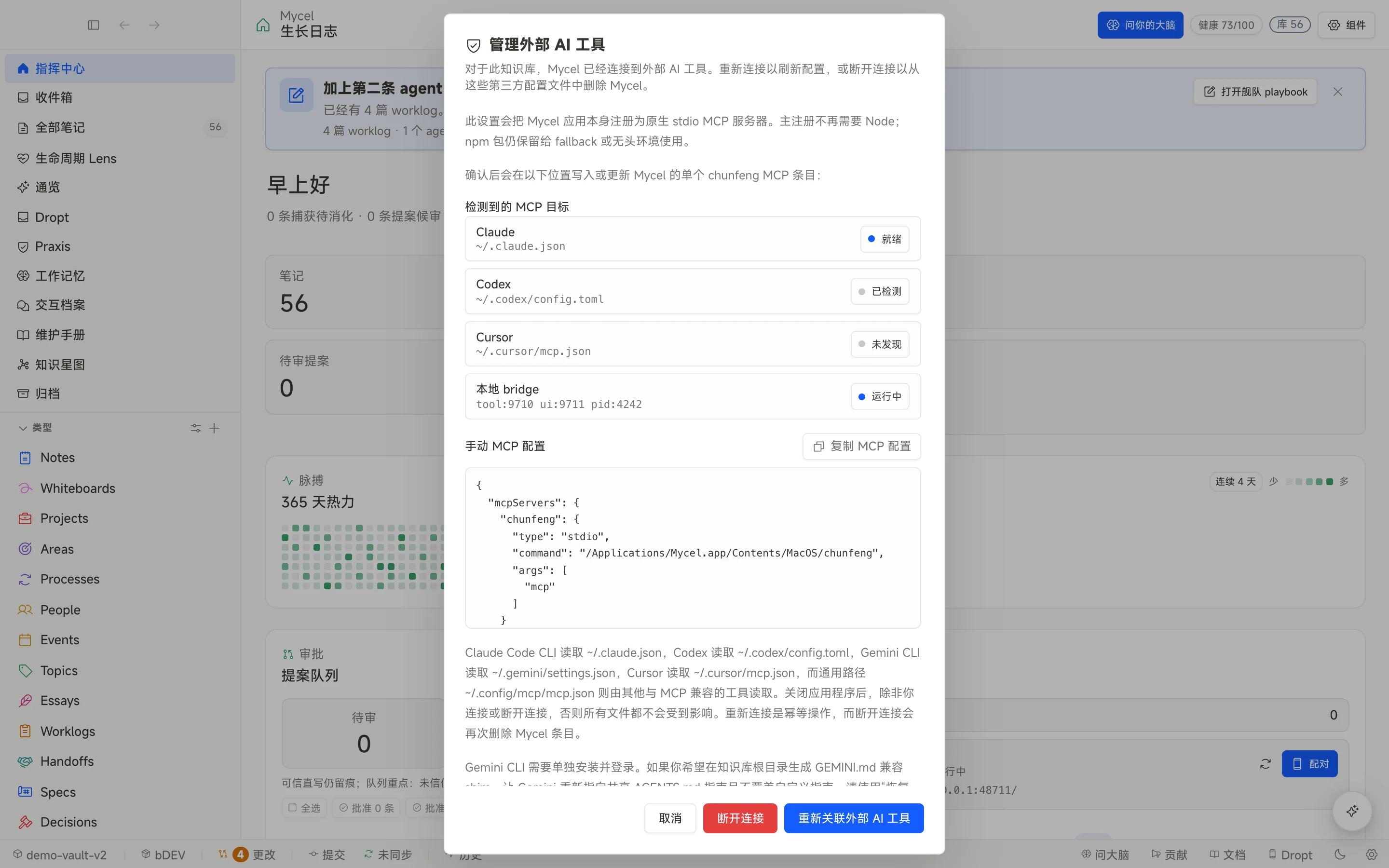Select the Handoffs type
Screen dimensions: 1389x868
coord(120,761)
